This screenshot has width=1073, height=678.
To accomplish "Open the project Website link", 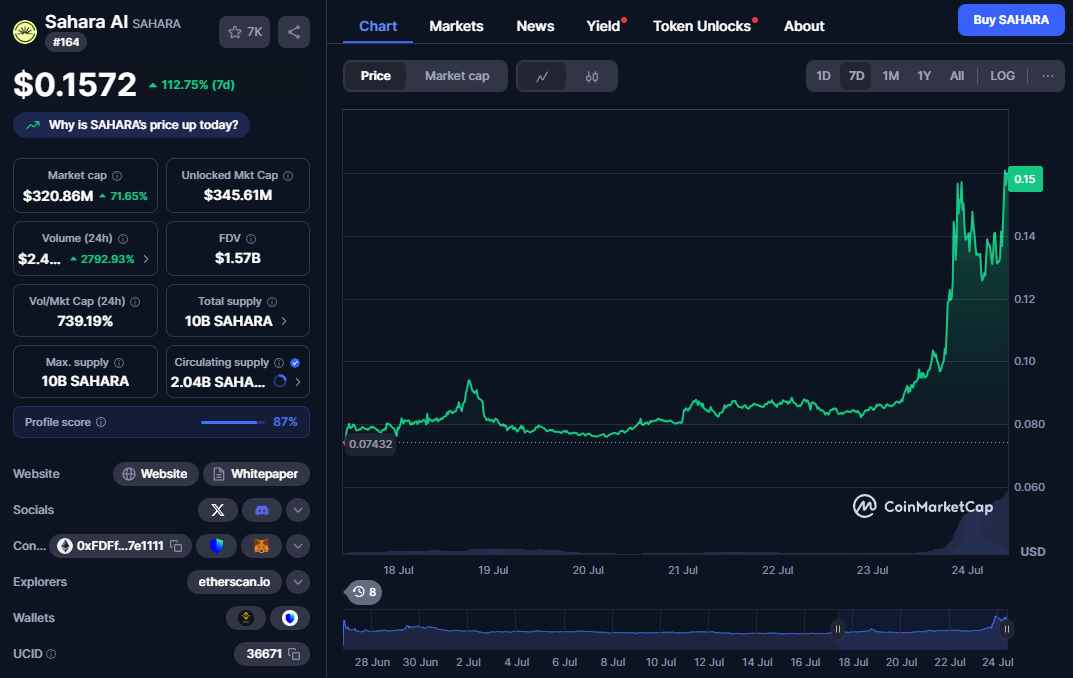I will [155, 474].
